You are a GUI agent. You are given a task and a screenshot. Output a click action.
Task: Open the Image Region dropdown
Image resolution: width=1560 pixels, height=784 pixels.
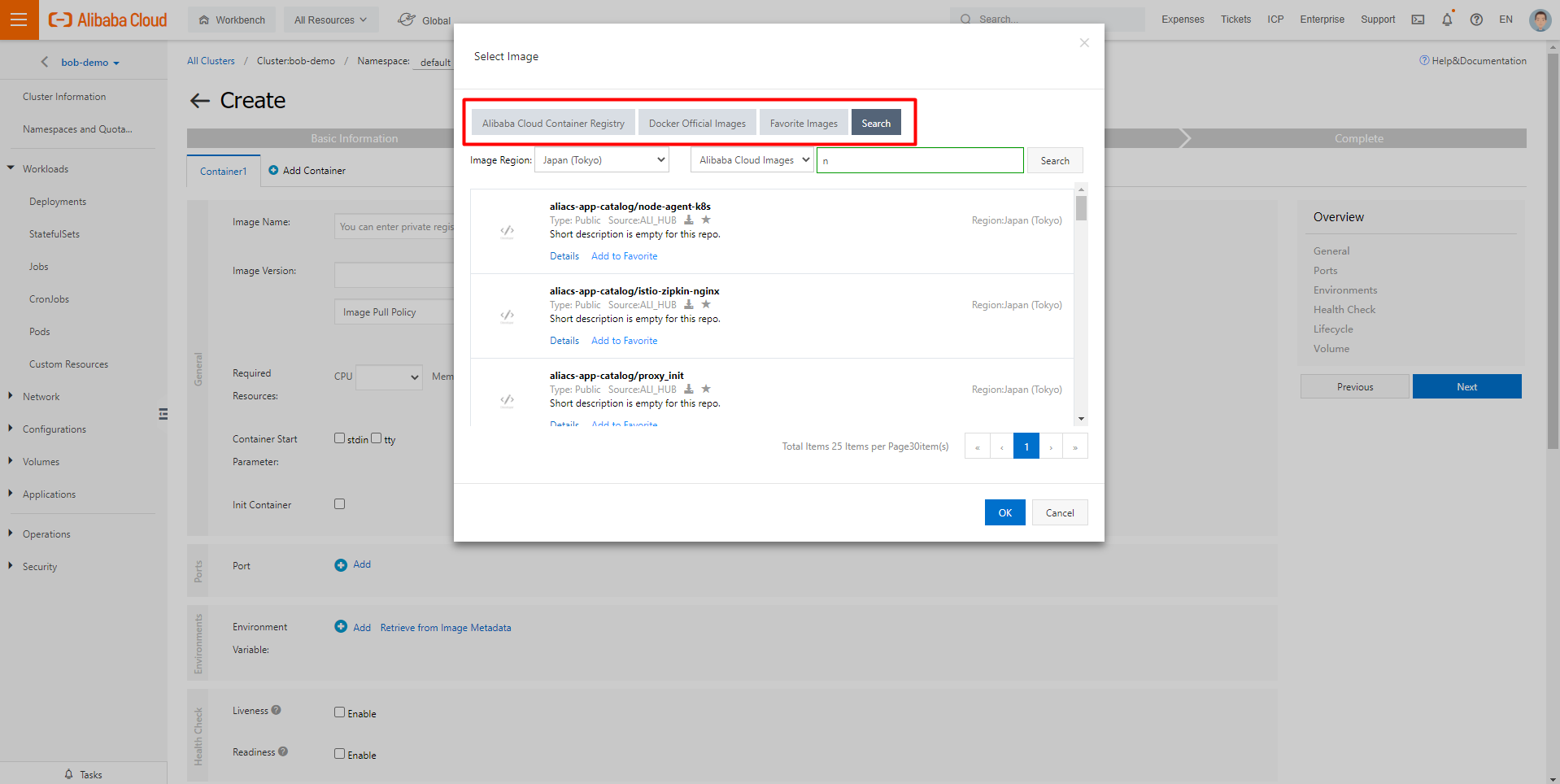tap(602, 160)
